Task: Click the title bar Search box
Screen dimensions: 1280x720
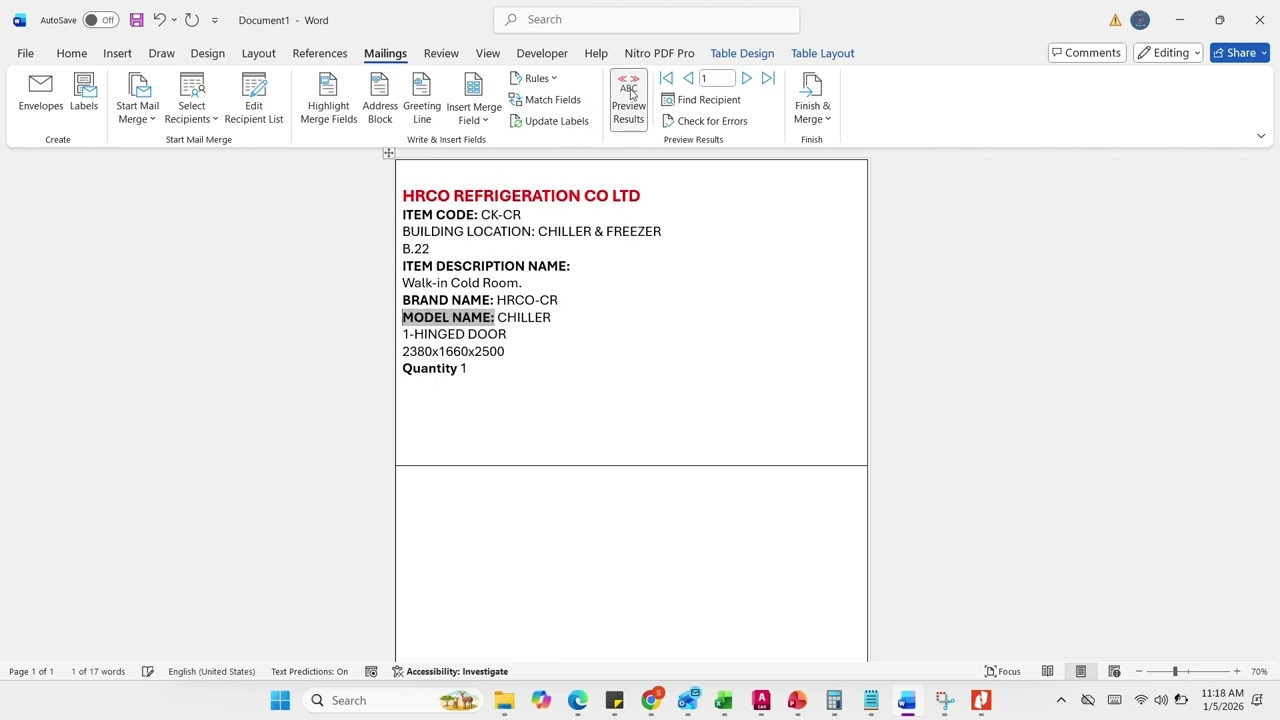Action: click(646, 20)
